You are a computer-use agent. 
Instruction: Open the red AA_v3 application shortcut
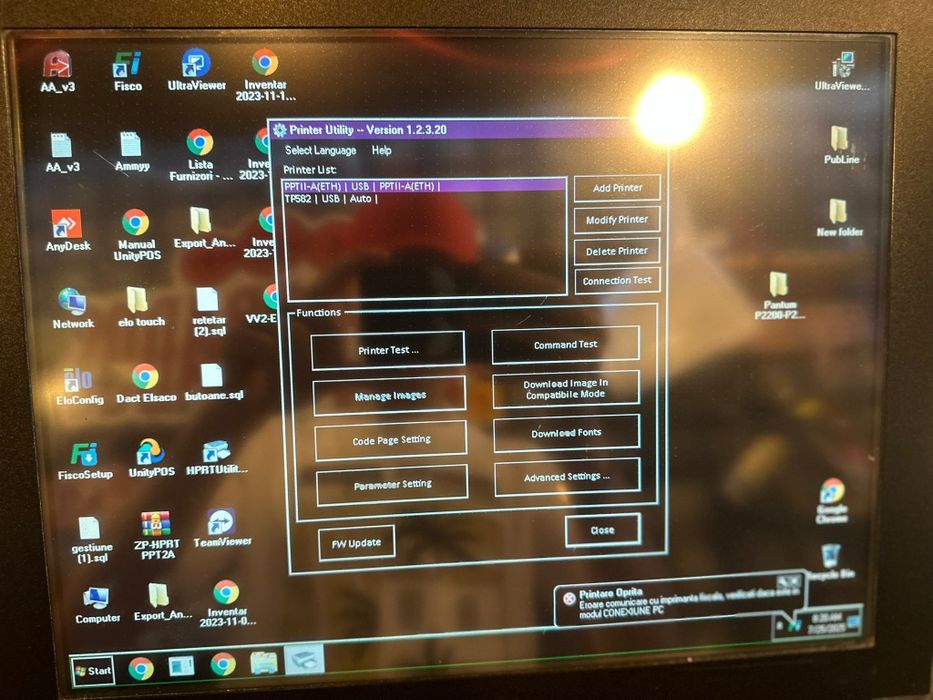(58, 71)
